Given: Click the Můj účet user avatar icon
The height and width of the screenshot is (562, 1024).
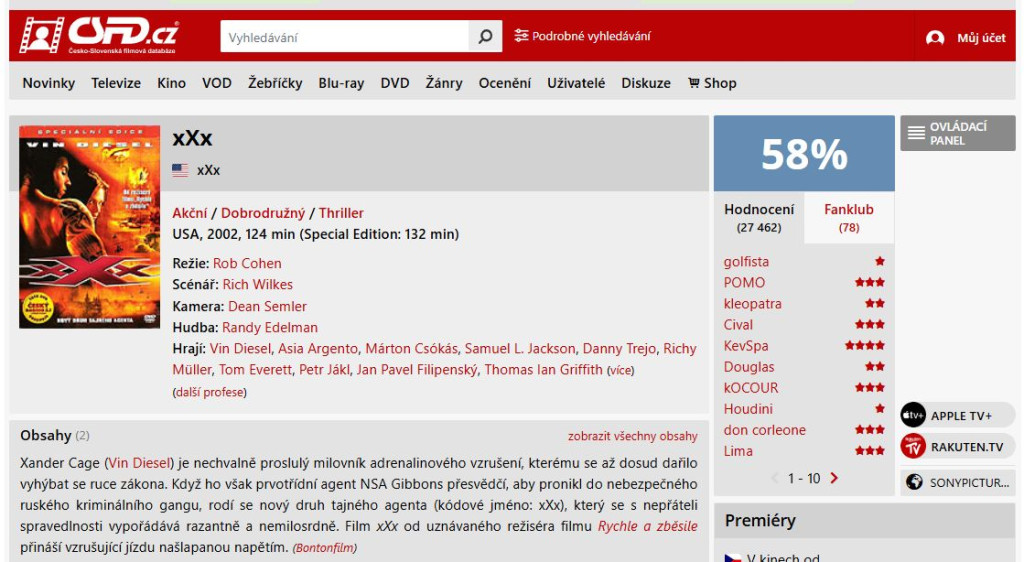Looking at the screenshot, I should [x=935, y=38].
